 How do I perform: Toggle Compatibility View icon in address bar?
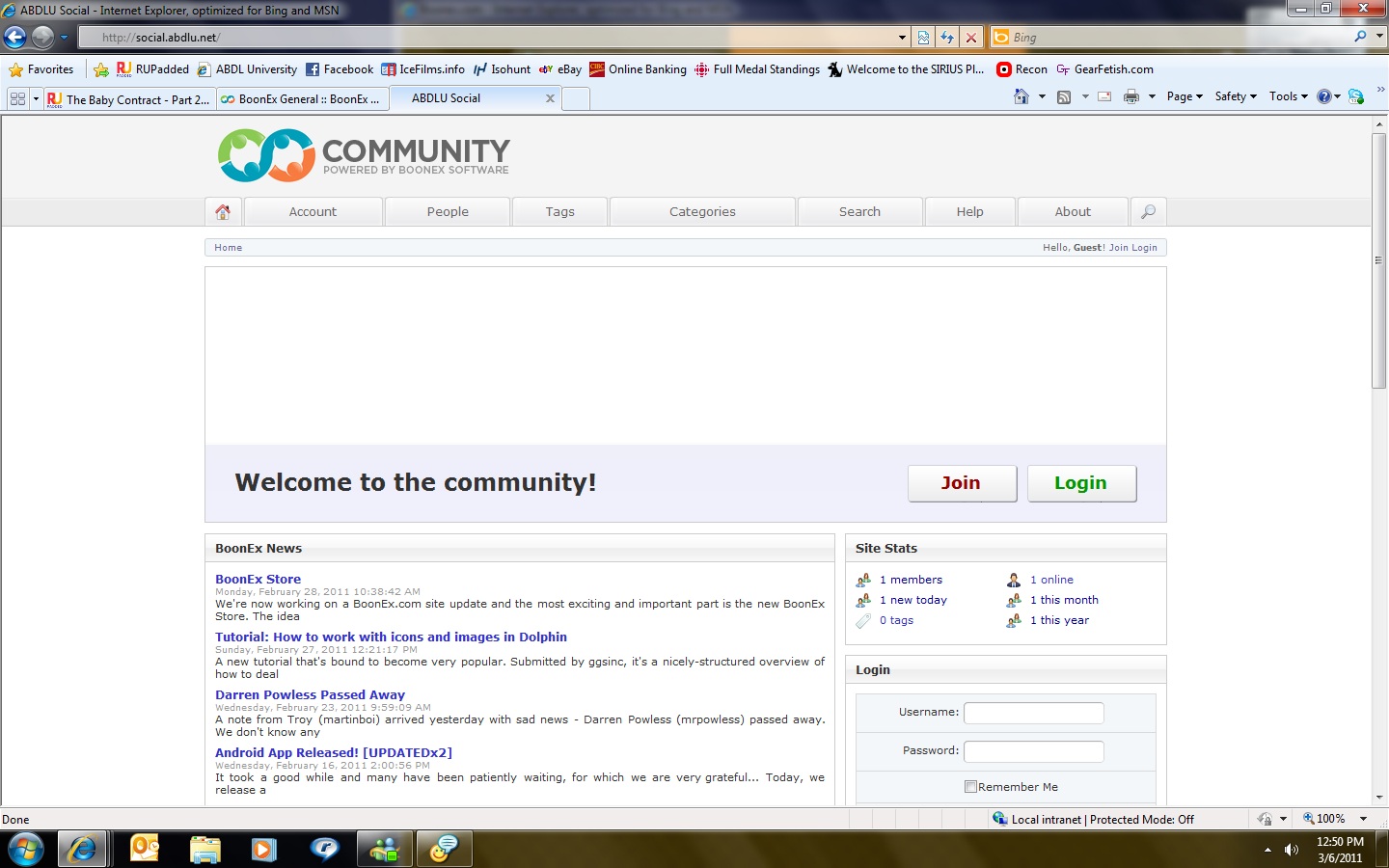[923, 38]
